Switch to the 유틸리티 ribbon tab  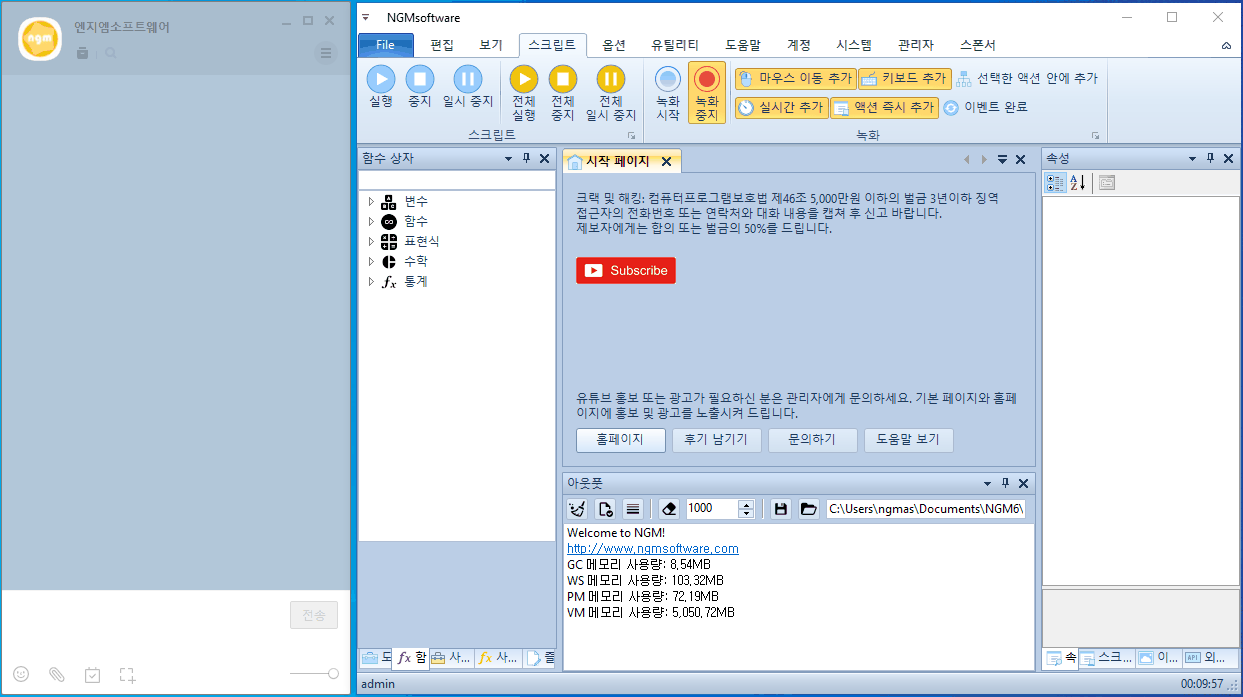coord(675,45)
